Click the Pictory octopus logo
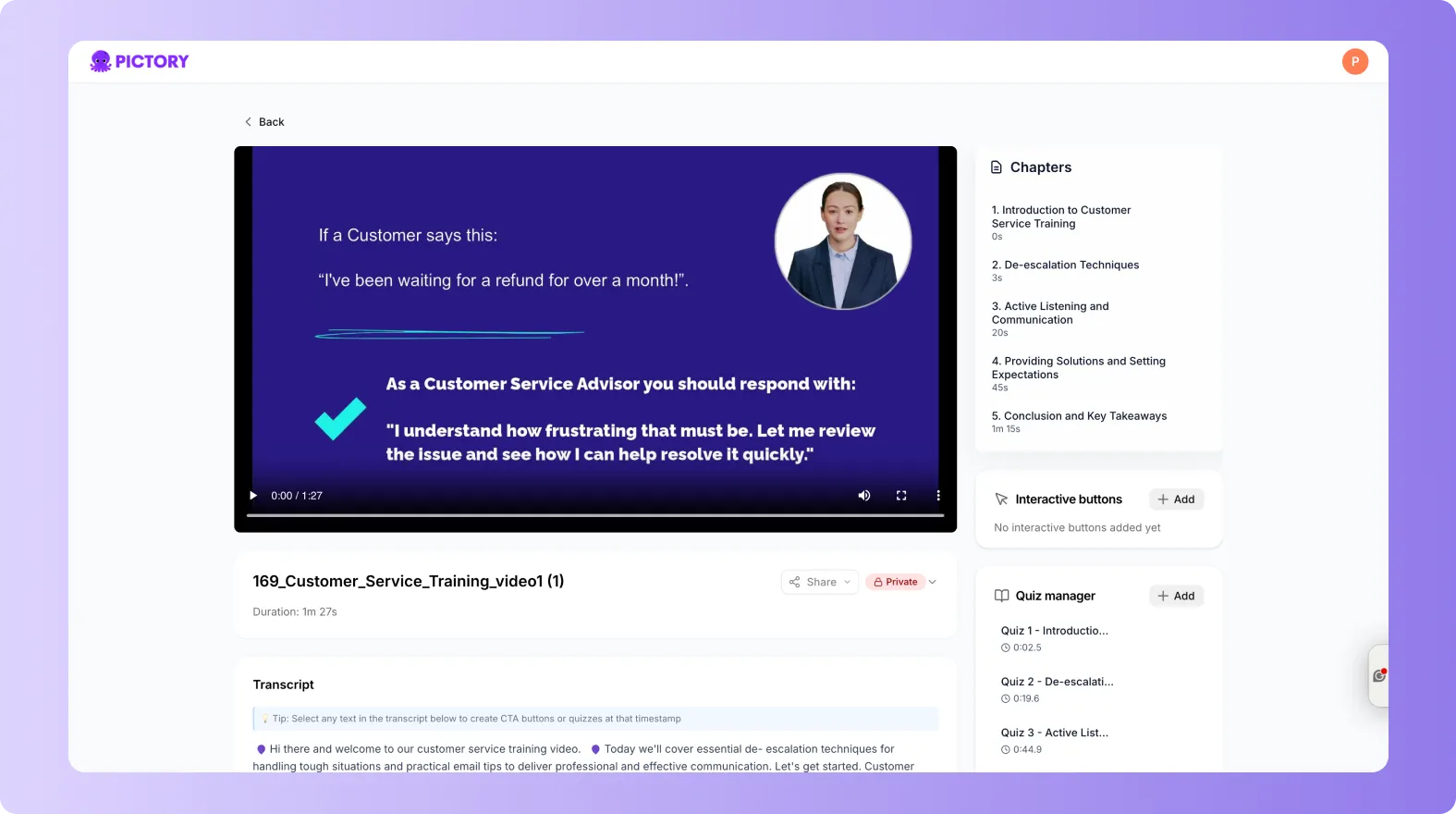The width and height of the screenshot is (1456, 814). point(140,61)
